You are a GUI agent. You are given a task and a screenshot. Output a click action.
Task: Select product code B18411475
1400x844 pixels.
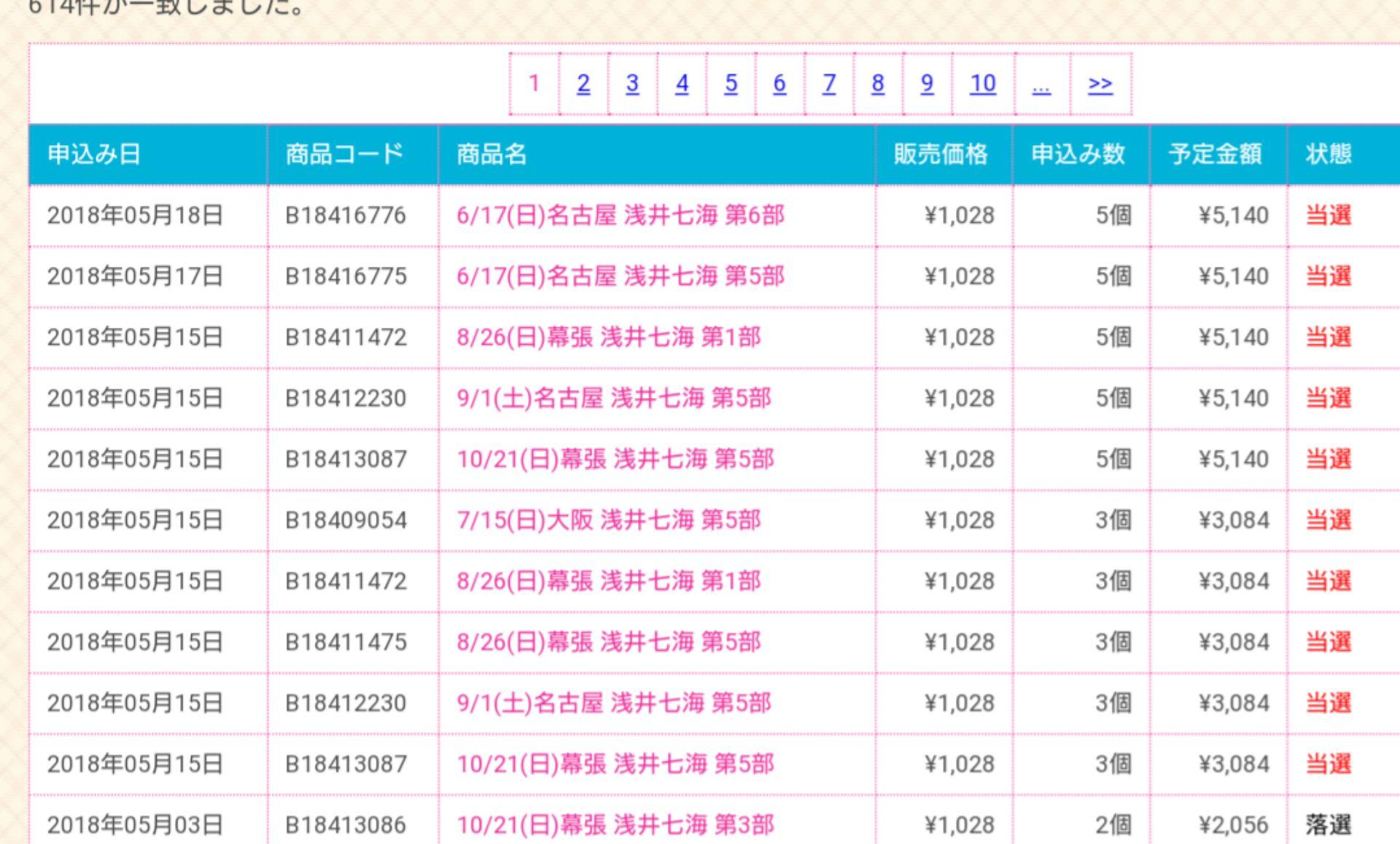[x=346, y=642]
